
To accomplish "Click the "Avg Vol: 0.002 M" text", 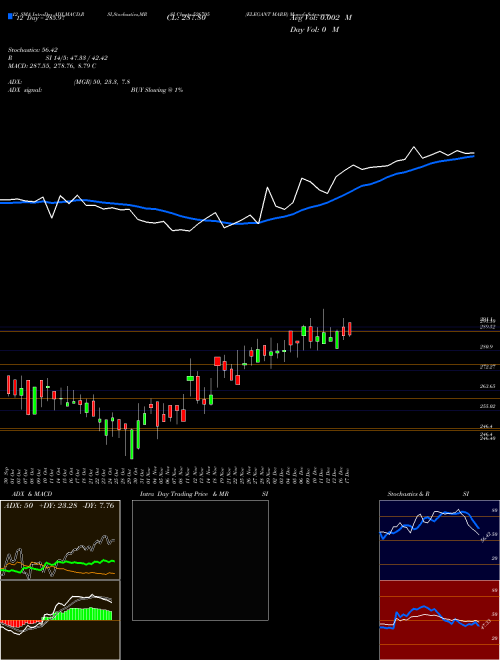I will point(320,18).
